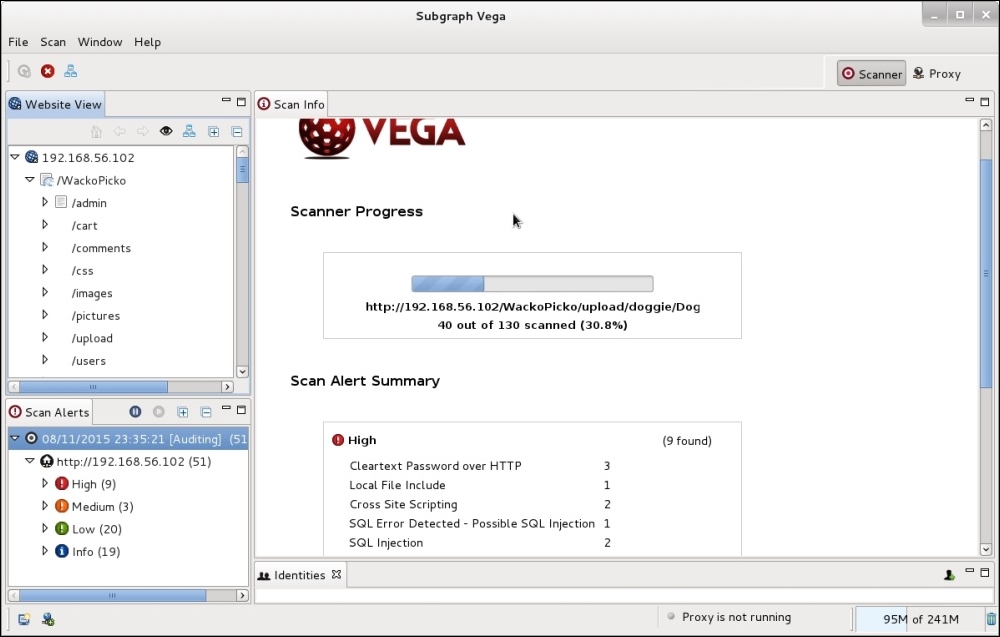Expand the /cart tree node

[x=45, y=224]
